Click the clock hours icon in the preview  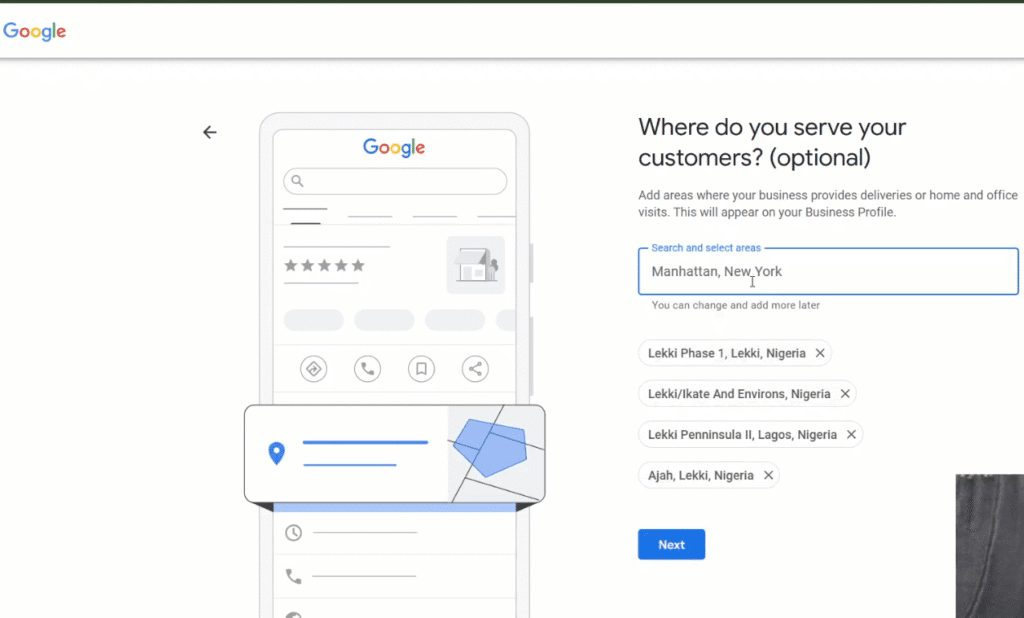pos(292,533)
